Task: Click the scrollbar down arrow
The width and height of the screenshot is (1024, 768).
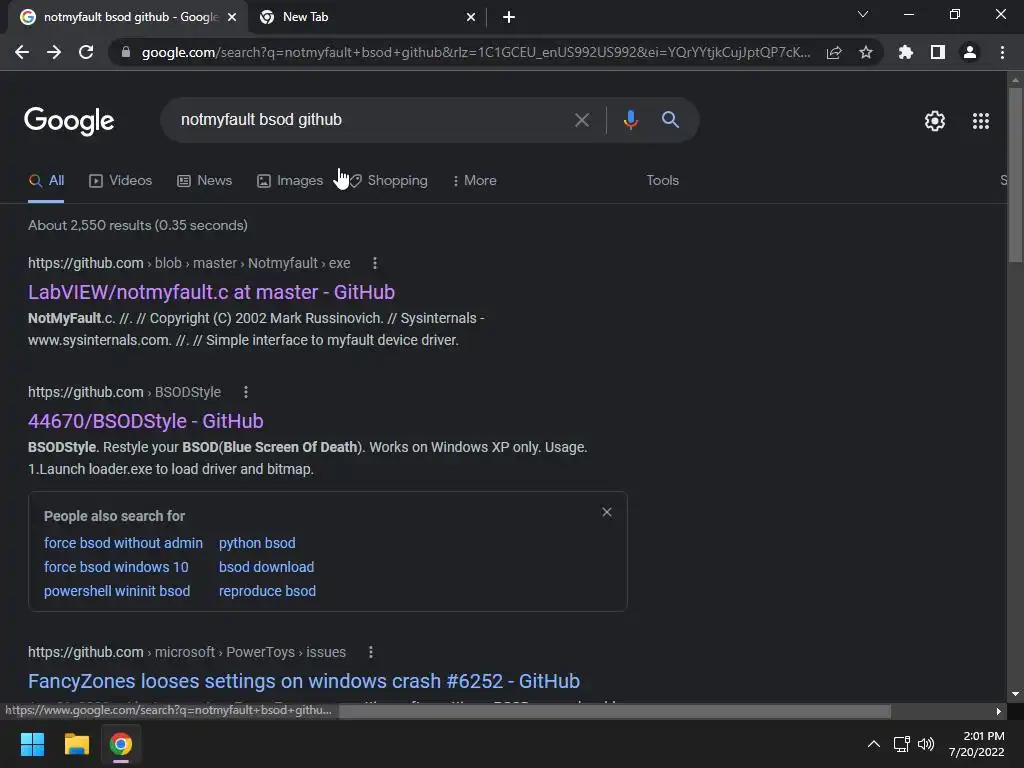Action: coord(1015,694)
